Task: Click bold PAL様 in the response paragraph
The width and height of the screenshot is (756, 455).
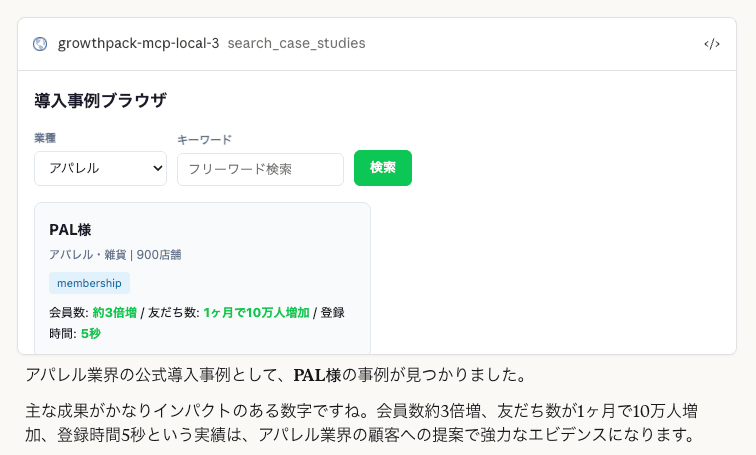Action: point(318,376)
